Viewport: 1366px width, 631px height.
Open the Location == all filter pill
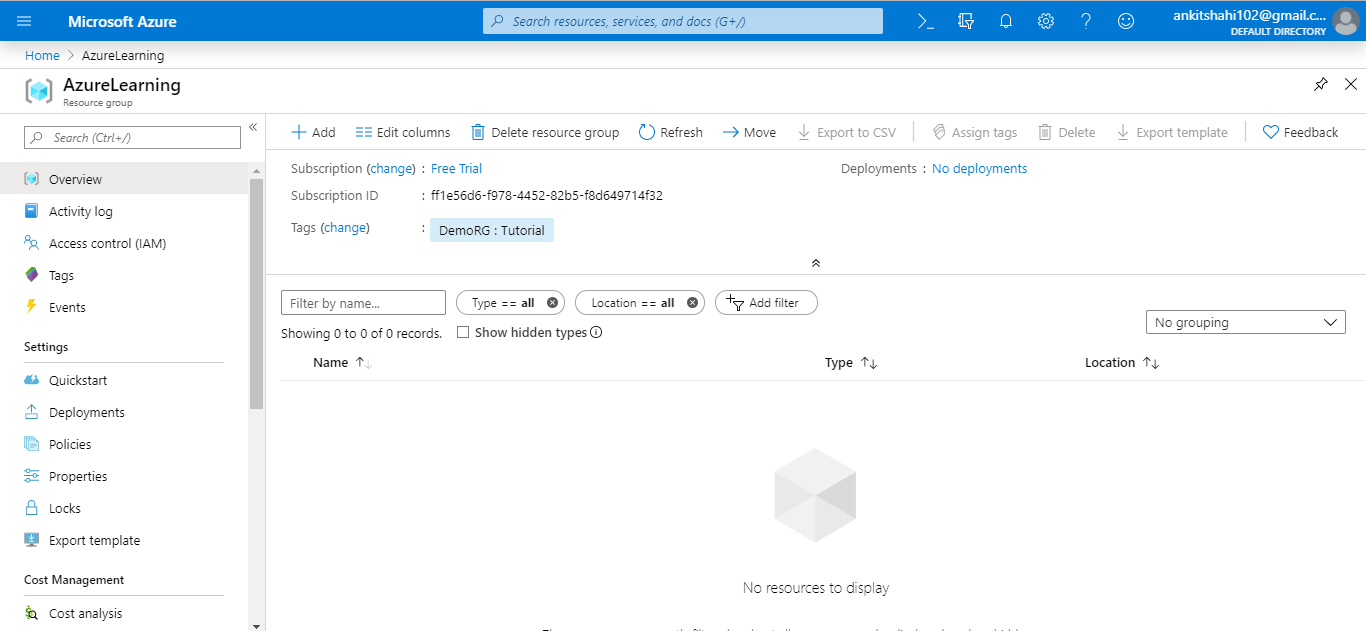click(640, 303)
